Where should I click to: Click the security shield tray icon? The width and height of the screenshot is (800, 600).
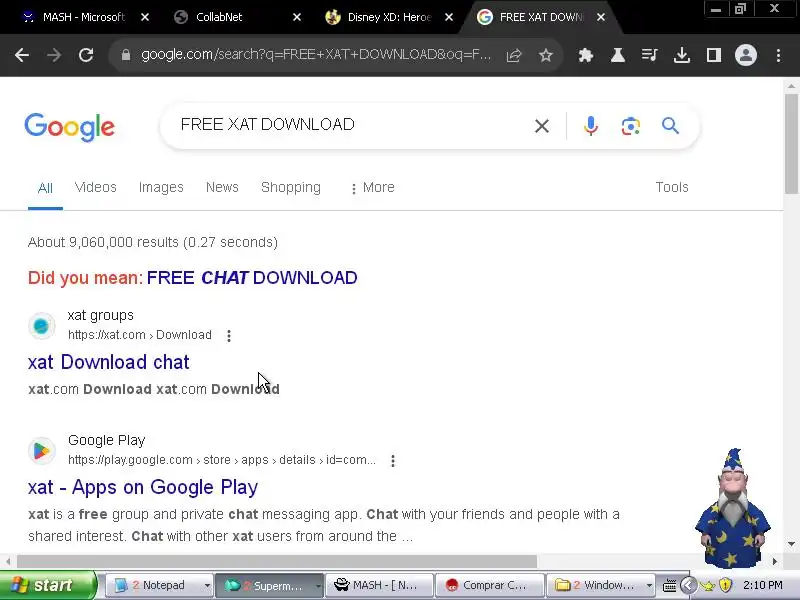pos(725,585)
